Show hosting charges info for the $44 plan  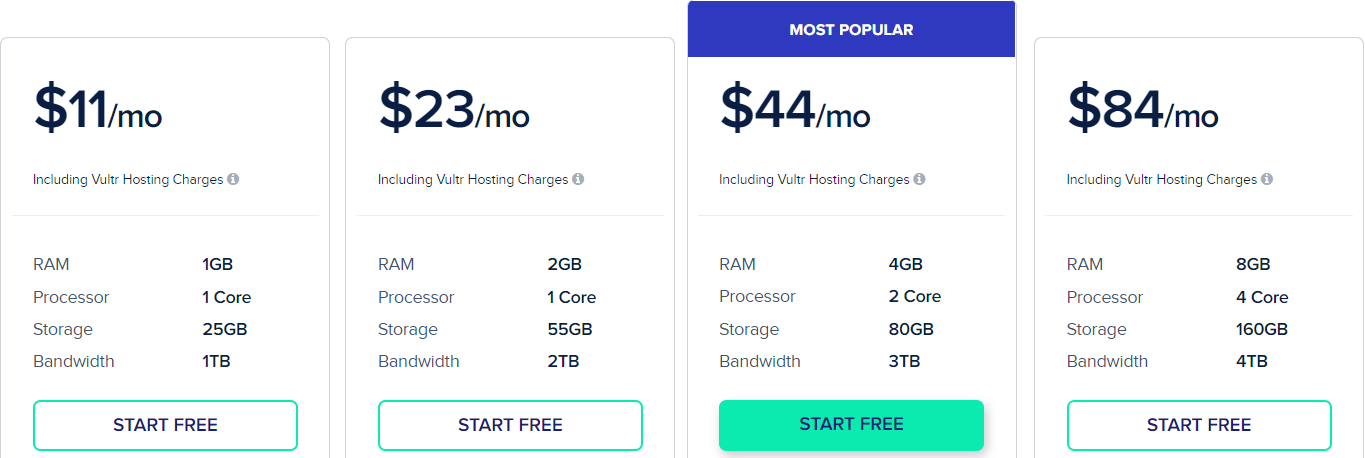click(x=919, y=180)
